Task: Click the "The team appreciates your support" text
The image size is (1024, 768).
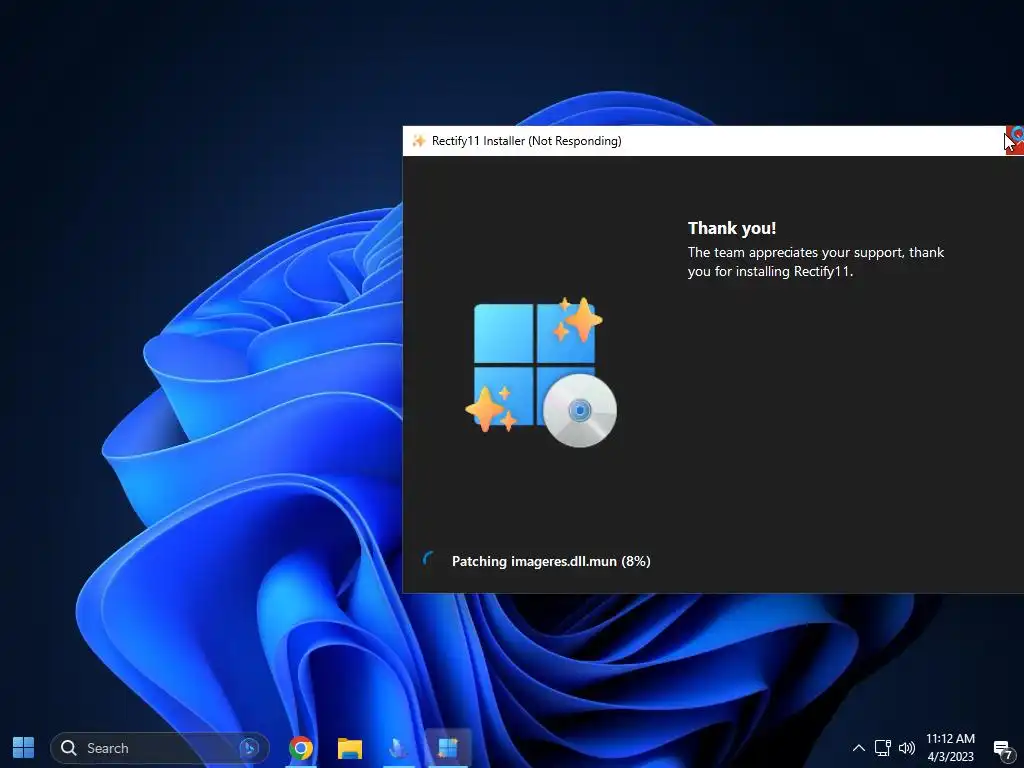Action: pos(816,261)
